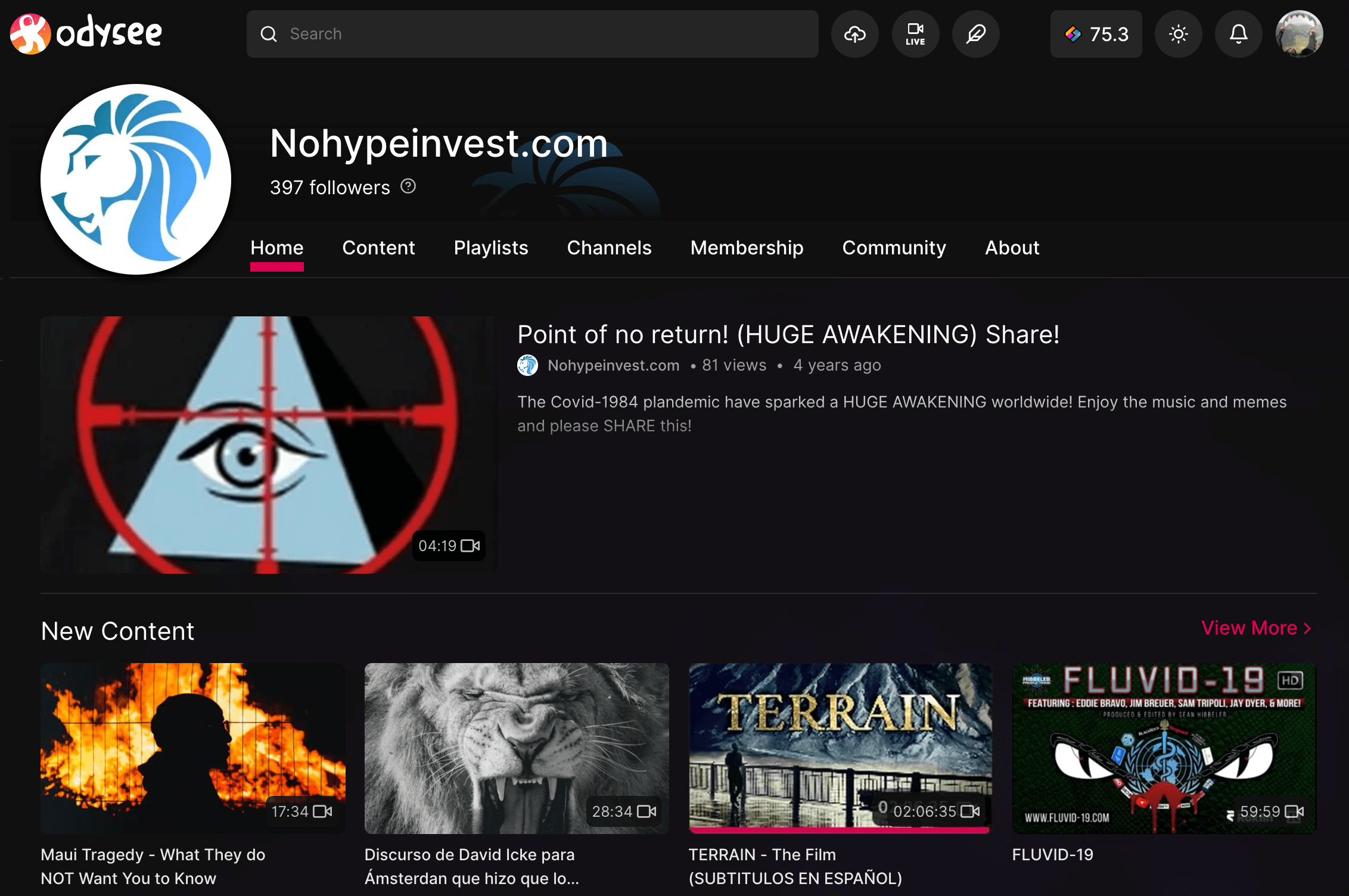The width and height of the screenshot is (1349, 896).
Task: Open the TERRAIN film thumbnail
Action: [840, 748]
